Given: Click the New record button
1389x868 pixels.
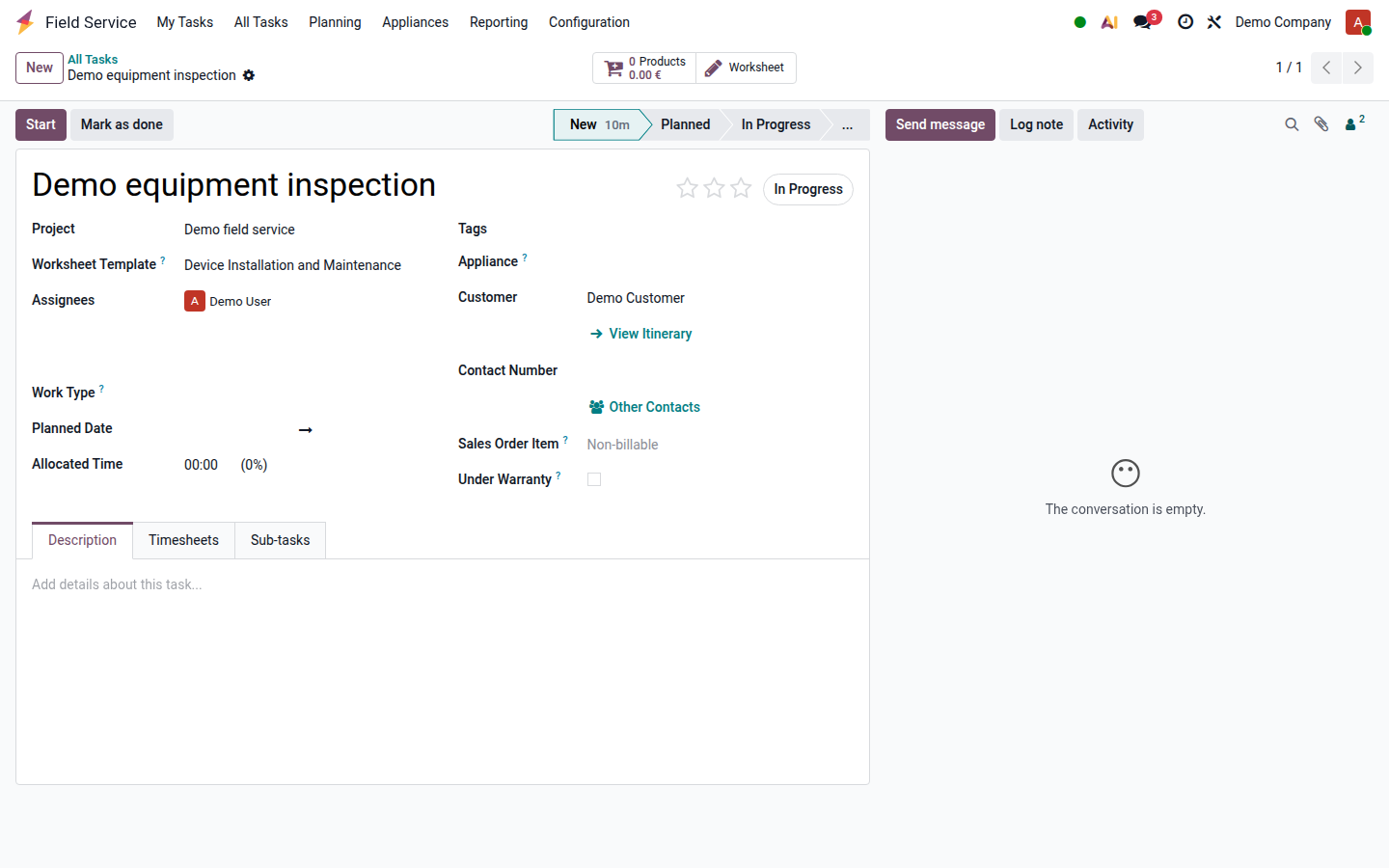Looking at the screenshot, I should click(x=40, y=68).
